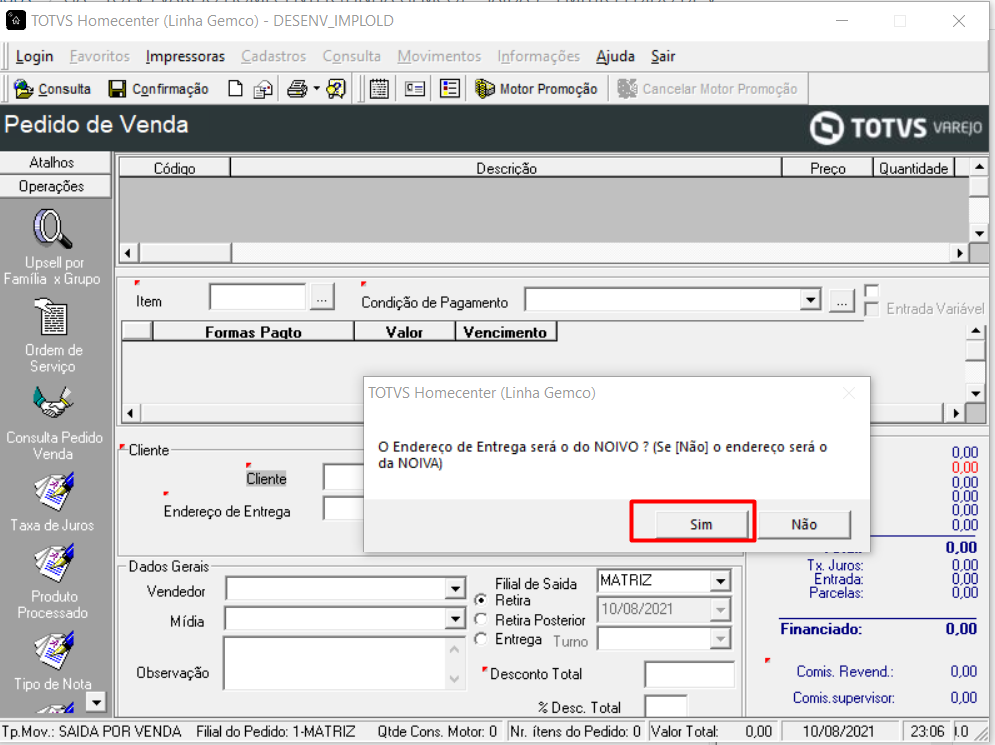
Task: Open the Login menu
Action: coord(34,56)
